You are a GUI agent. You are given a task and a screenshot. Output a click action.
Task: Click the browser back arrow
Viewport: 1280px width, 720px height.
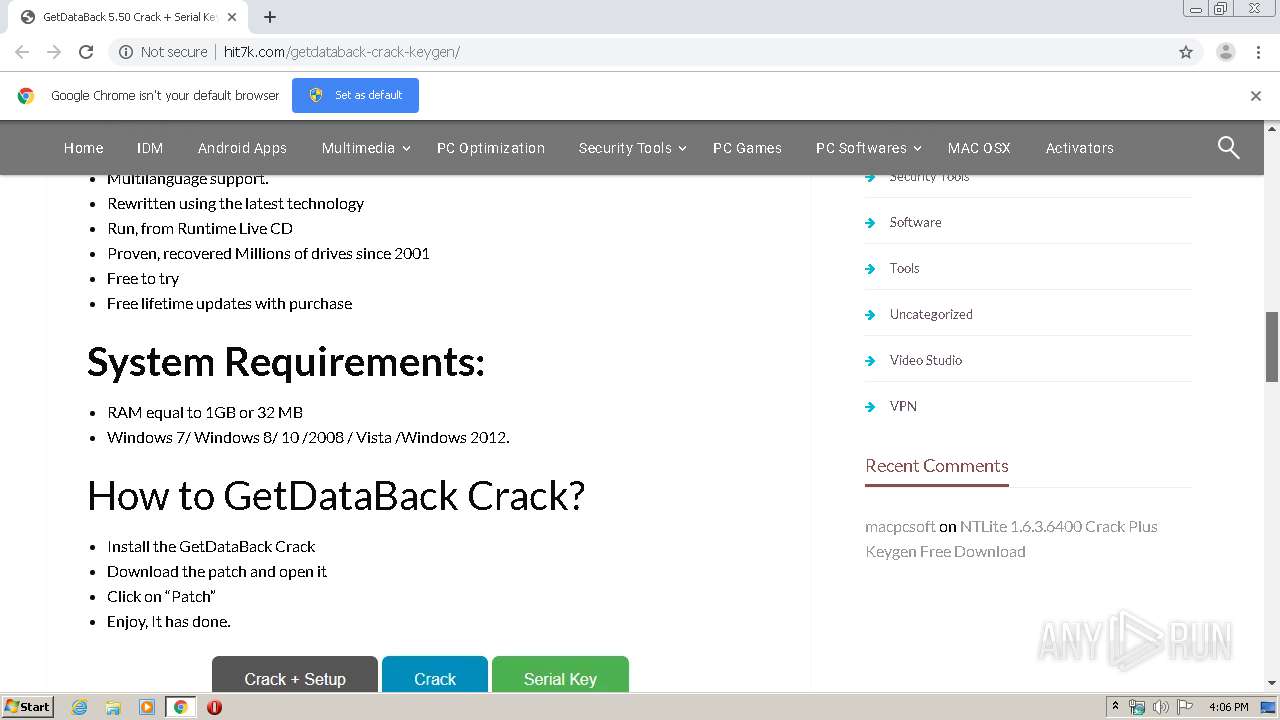click(22, 52)
